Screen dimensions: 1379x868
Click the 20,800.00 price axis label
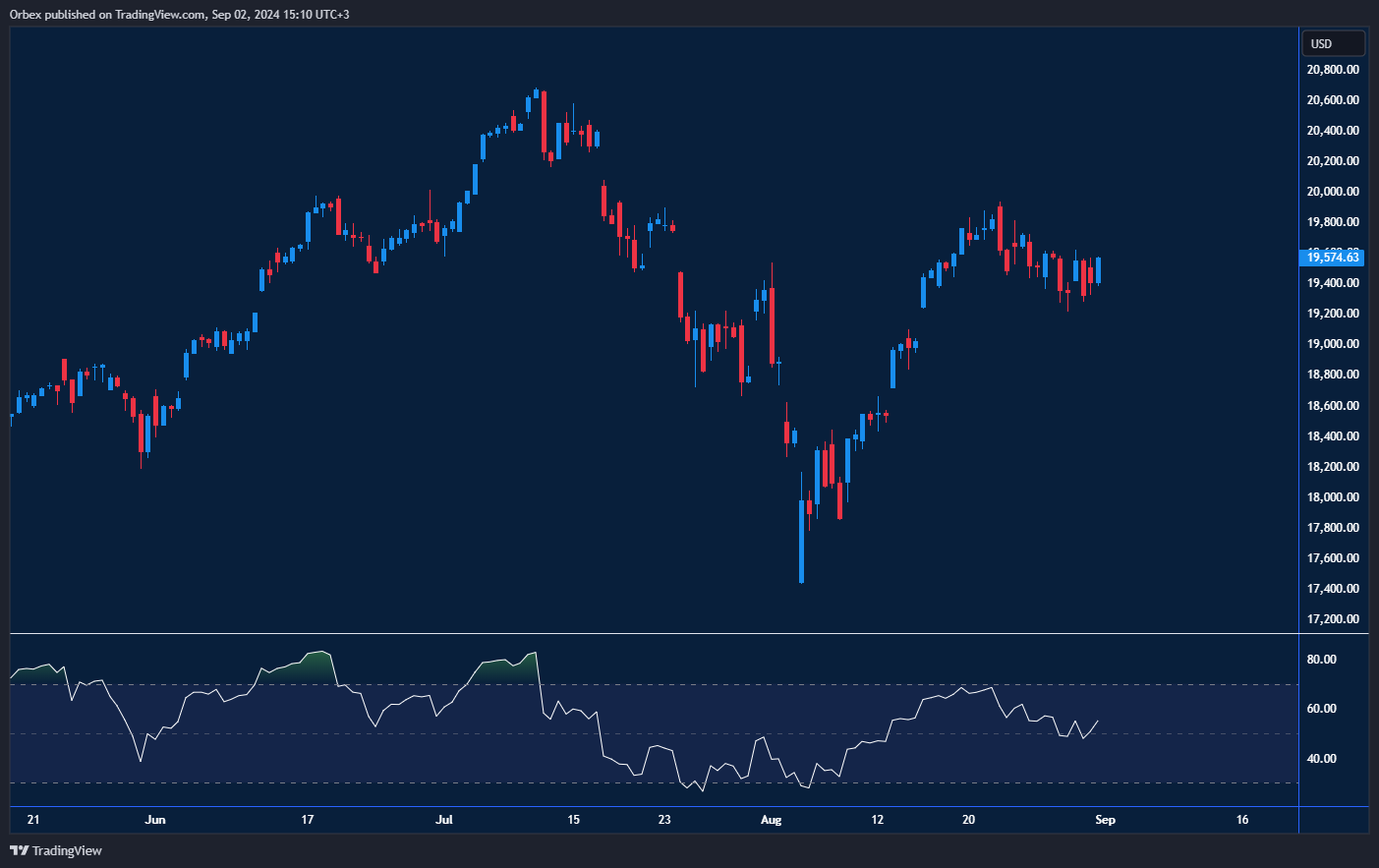1333,70
